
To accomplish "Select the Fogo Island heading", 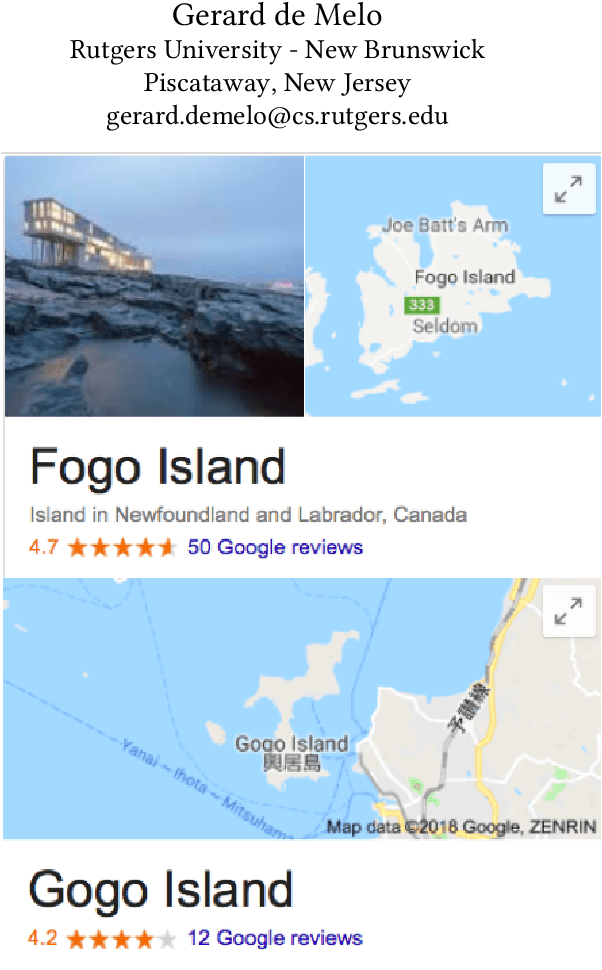I will pyautogui.click(x=158, y=468).
